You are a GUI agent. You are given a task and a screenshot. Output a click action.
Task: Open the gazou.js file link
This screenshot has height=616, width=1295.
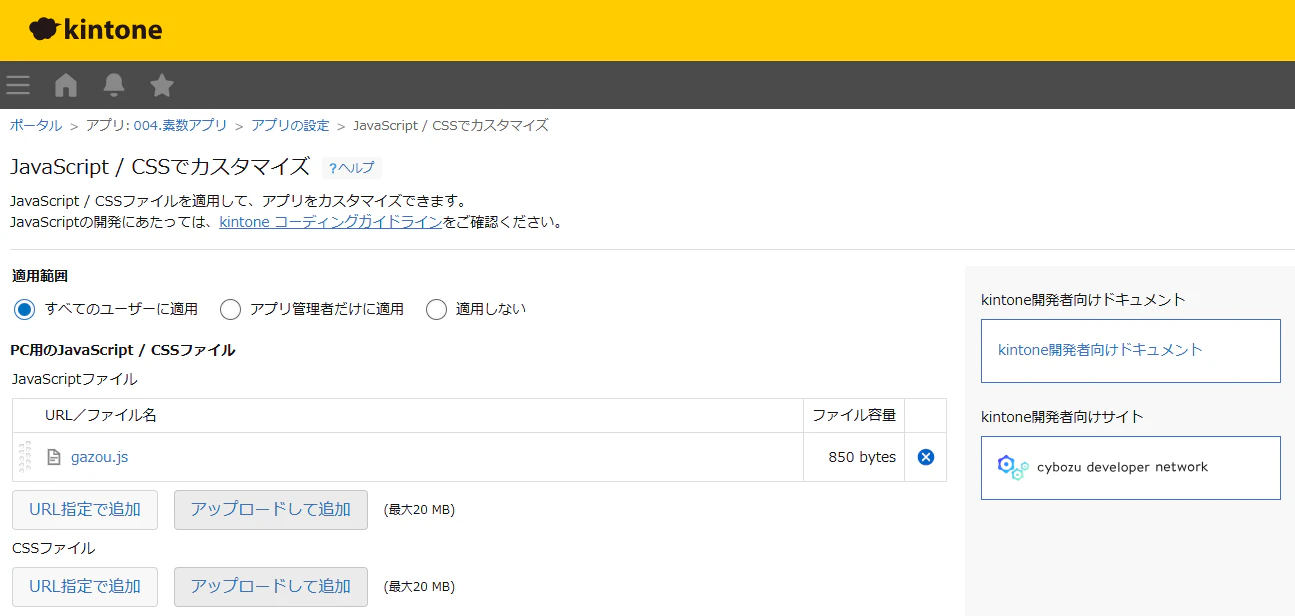pos(99,457)
